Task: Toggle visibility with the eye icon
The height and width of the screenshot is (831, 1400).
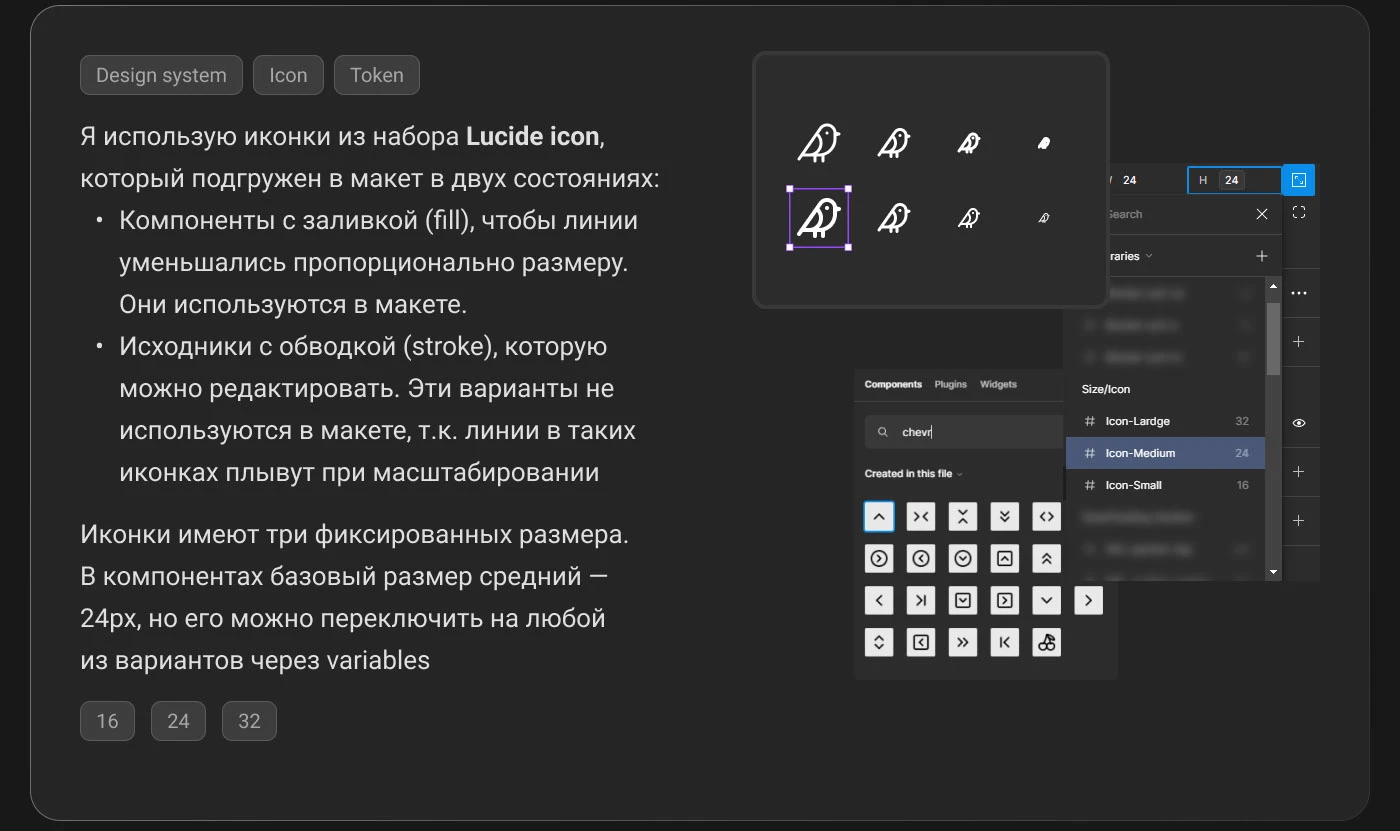Action: click(1299, 422)
